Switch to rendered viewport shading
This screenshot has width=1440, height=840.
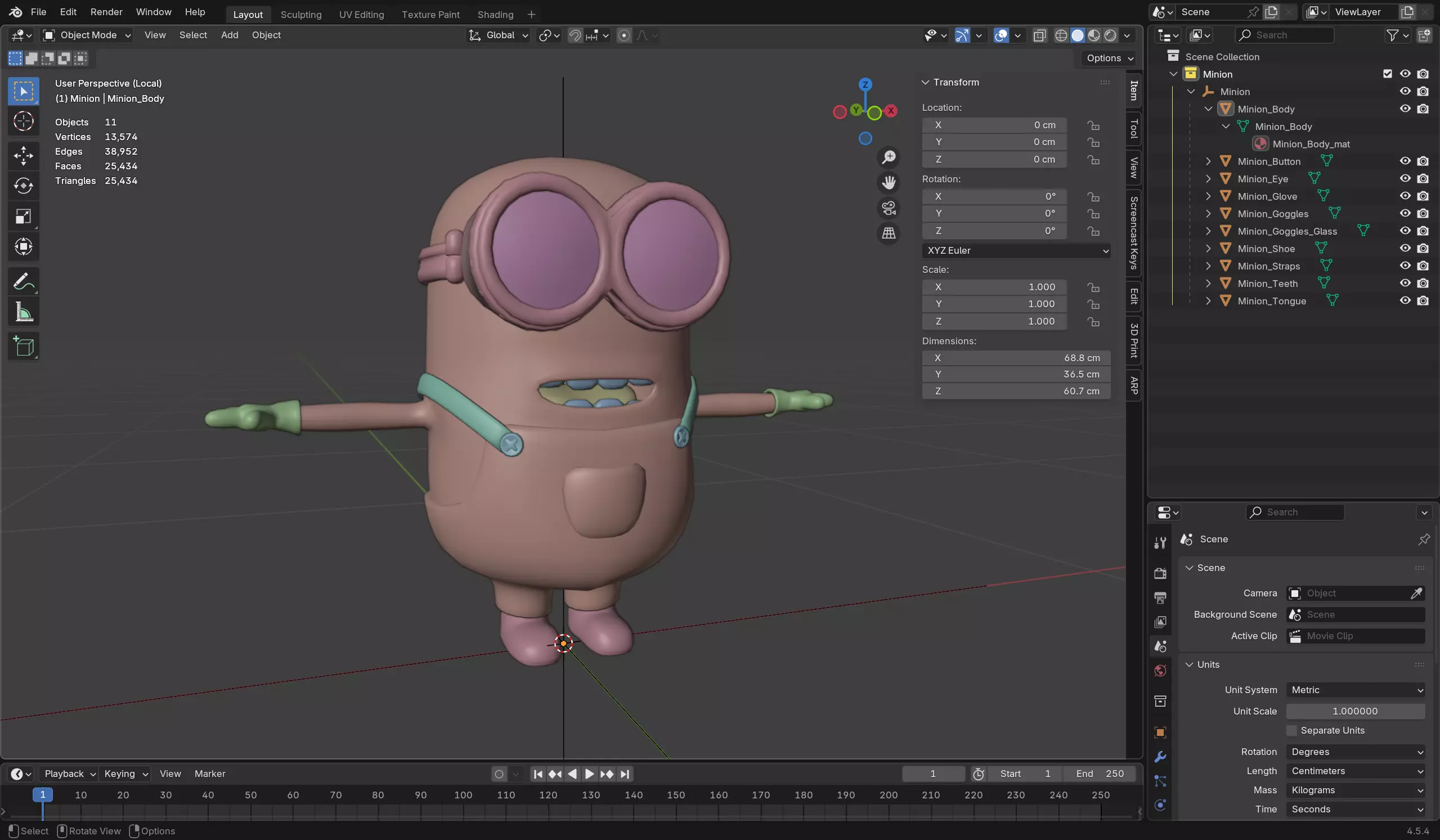[1110, 35]
